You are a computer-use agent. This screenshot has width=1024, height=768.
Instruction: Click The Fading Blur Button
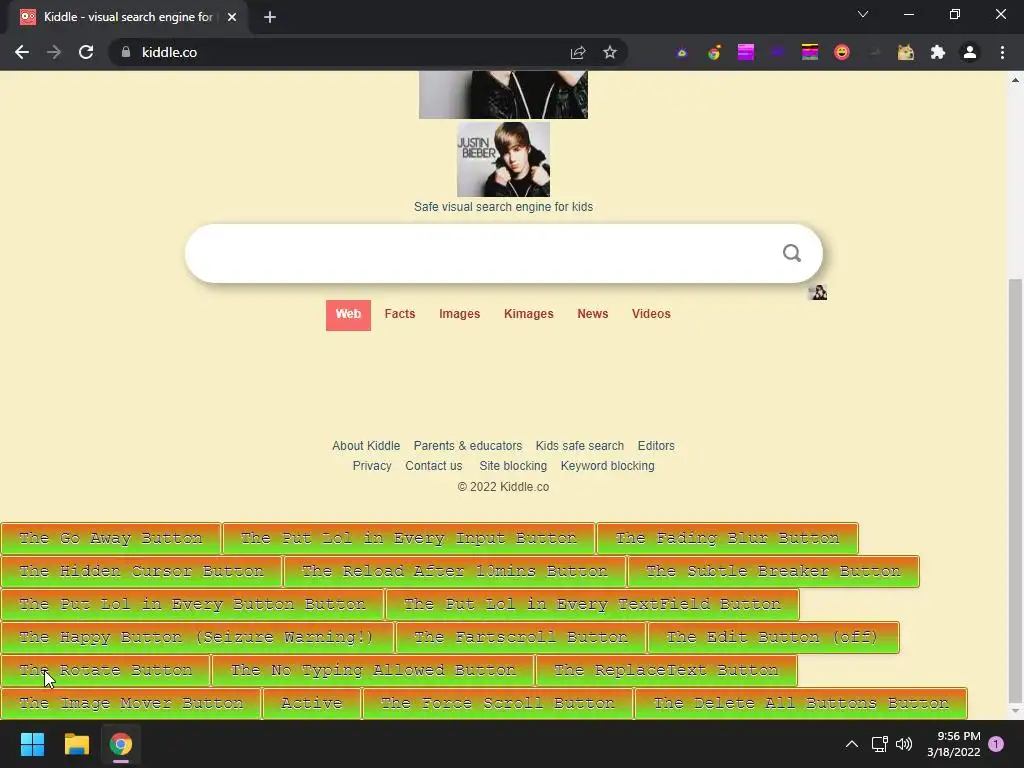(x=728, y=539)
